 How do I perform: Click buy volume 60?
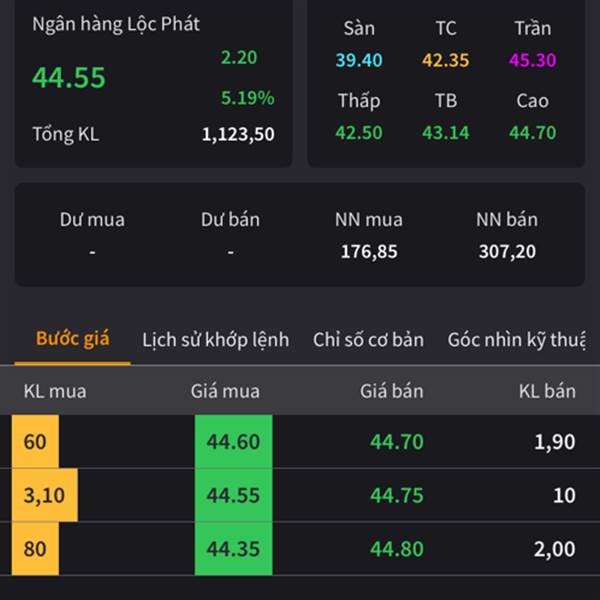(x=35, y=442)
